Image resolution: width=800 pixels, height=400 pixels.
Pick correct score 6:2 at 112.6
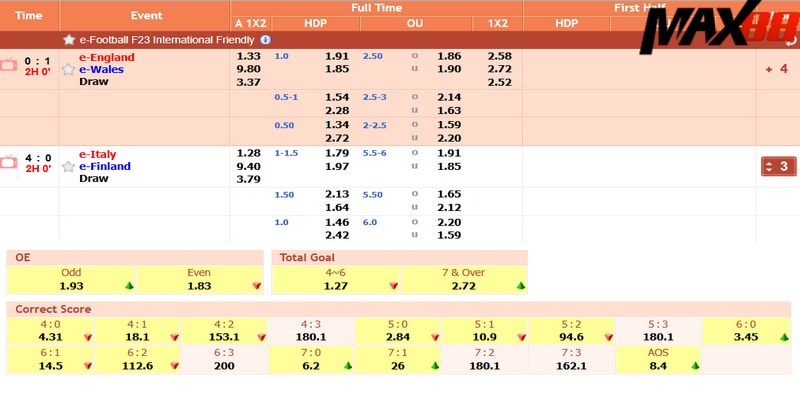pos(137,360)
